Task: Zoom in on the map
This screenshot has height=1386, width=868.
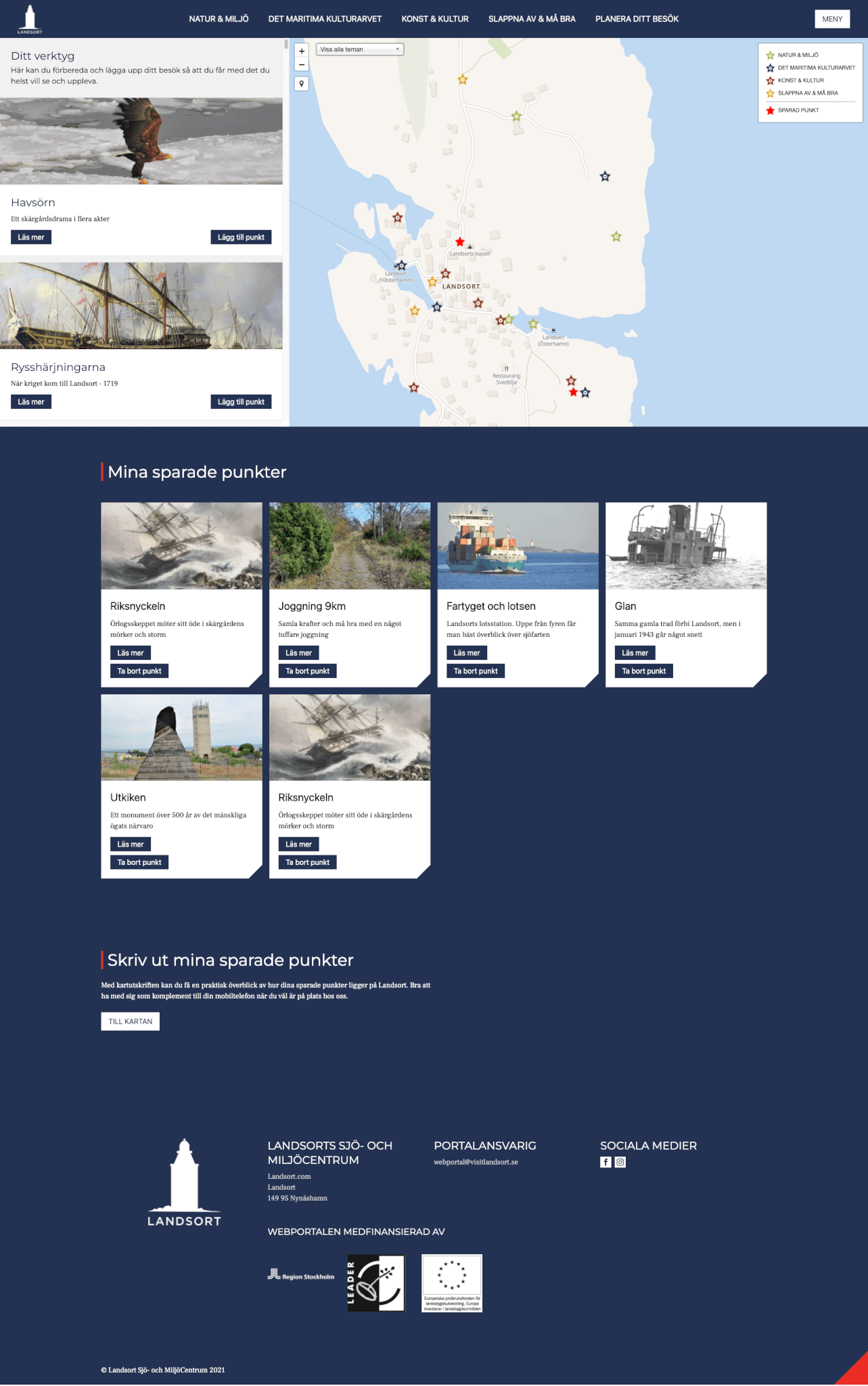Action: (302, 51)
